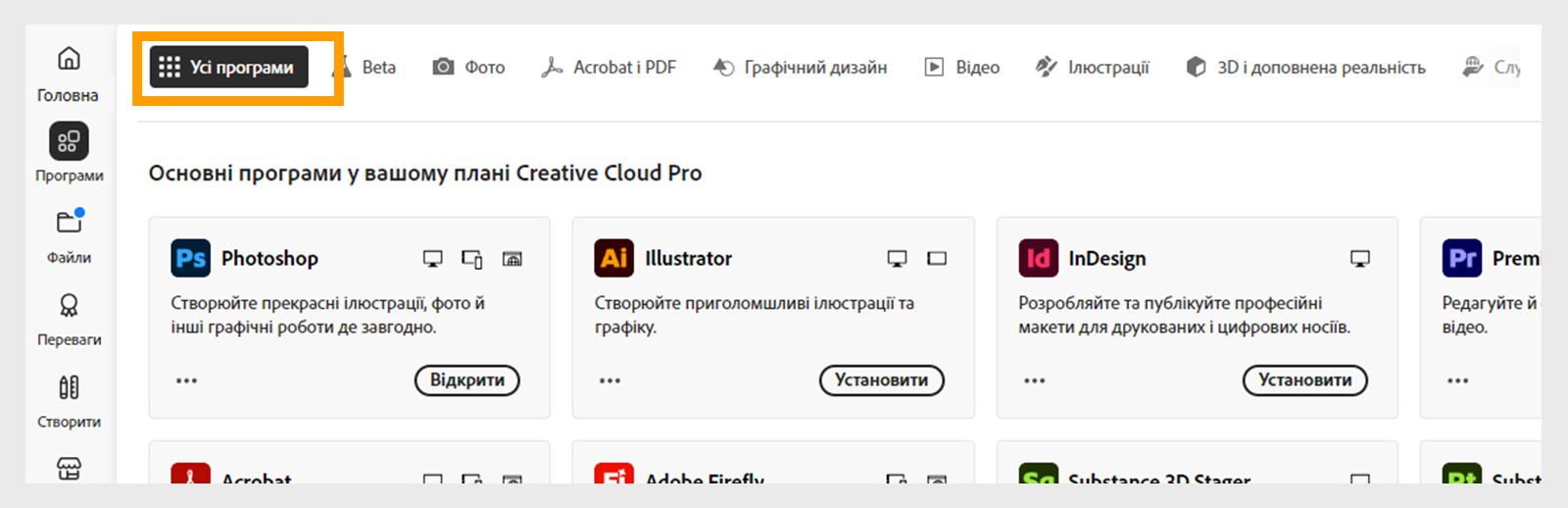Open Photoshop's three-dot more options menu
The height and width of the screenshot is (508, 1568).
(x=186, y=381)
